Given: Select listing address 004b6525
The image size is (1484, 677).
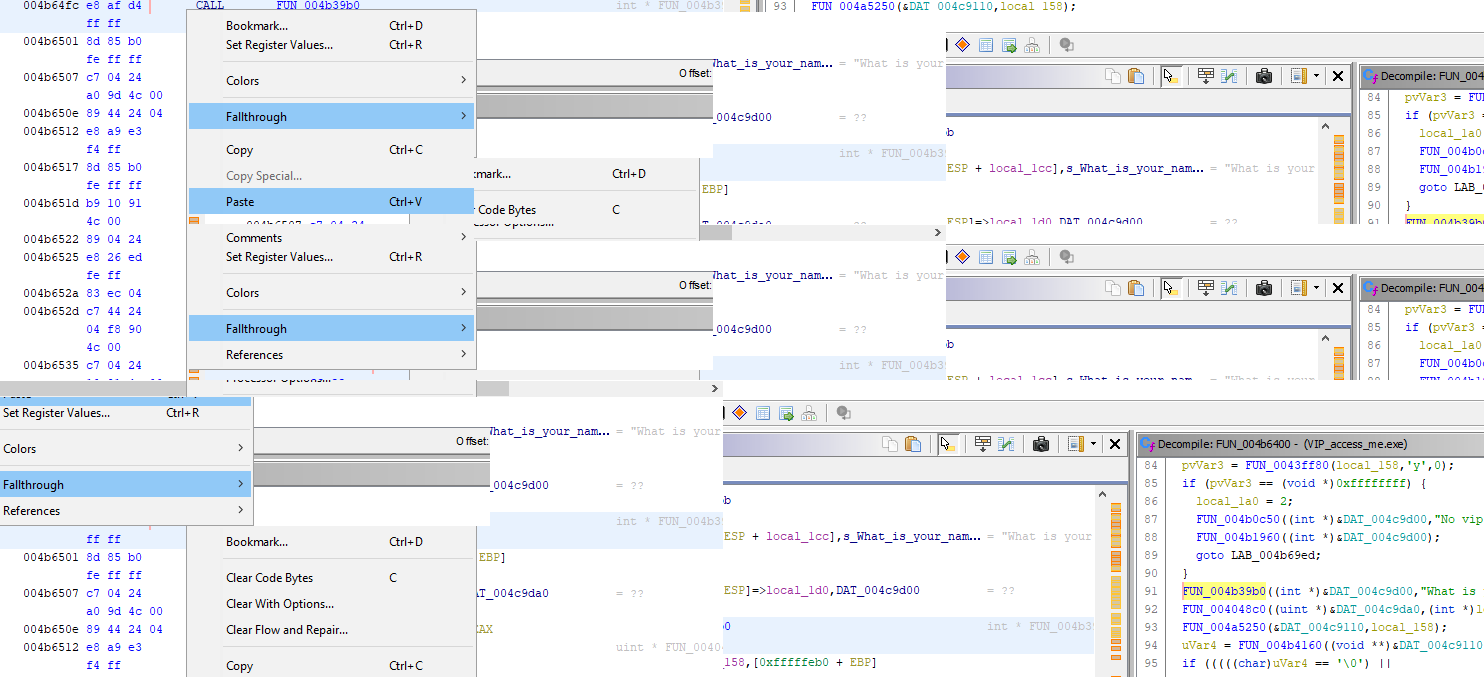Looking at the screenshot, I should pyautogui.click(x=49, y=257).
